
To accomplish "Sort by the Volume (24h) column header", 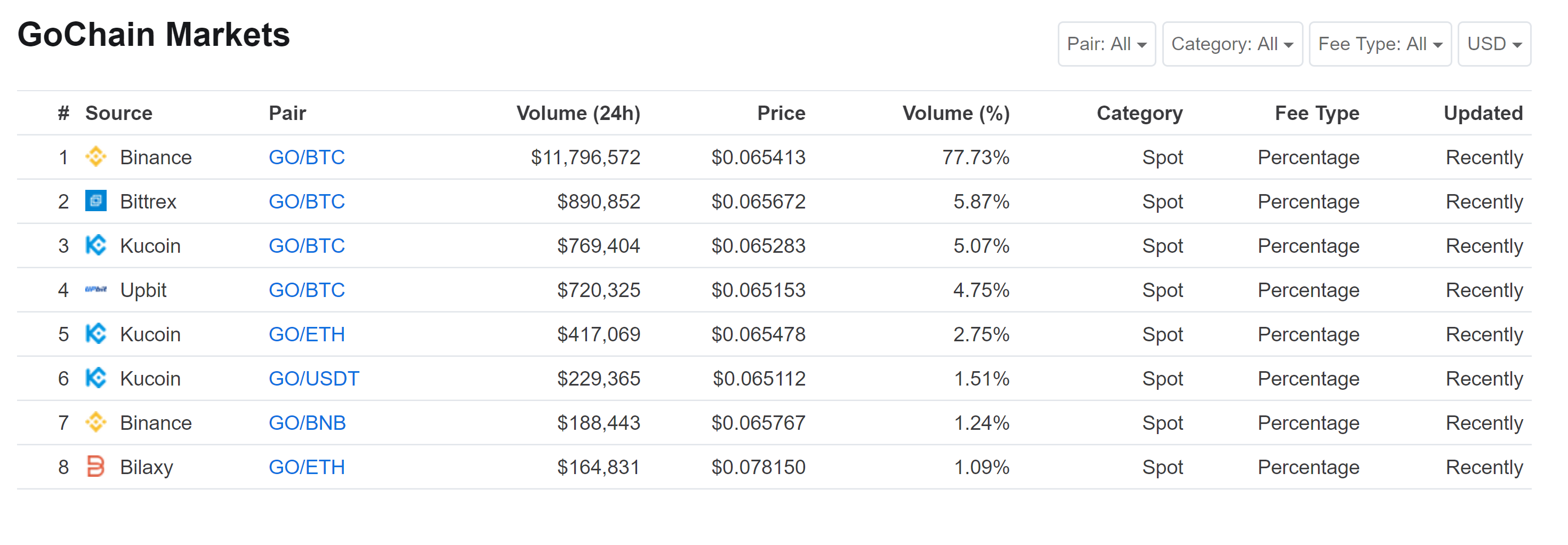I will pos(577,113).
